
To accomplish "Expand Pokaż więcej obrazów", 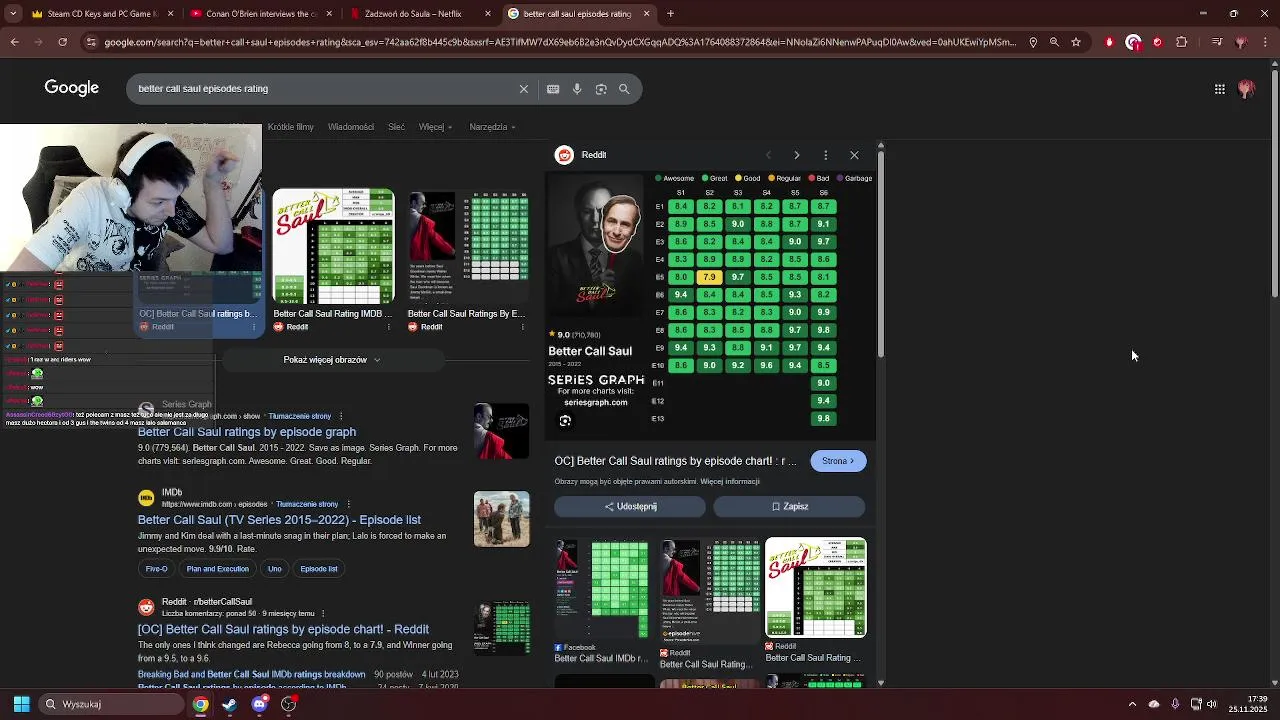I will 332,360.
